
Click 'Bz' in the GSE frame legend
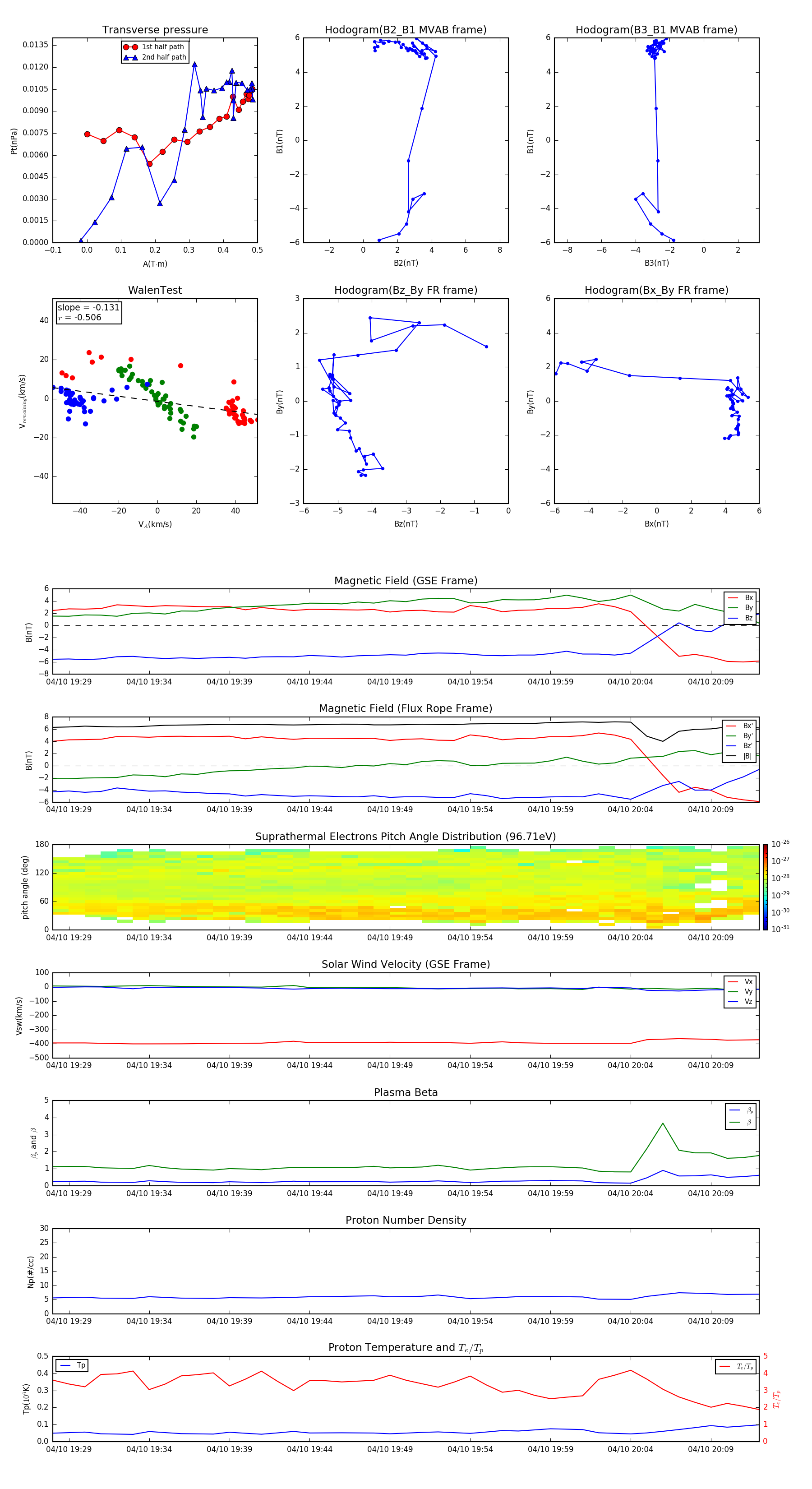[741, 618]
